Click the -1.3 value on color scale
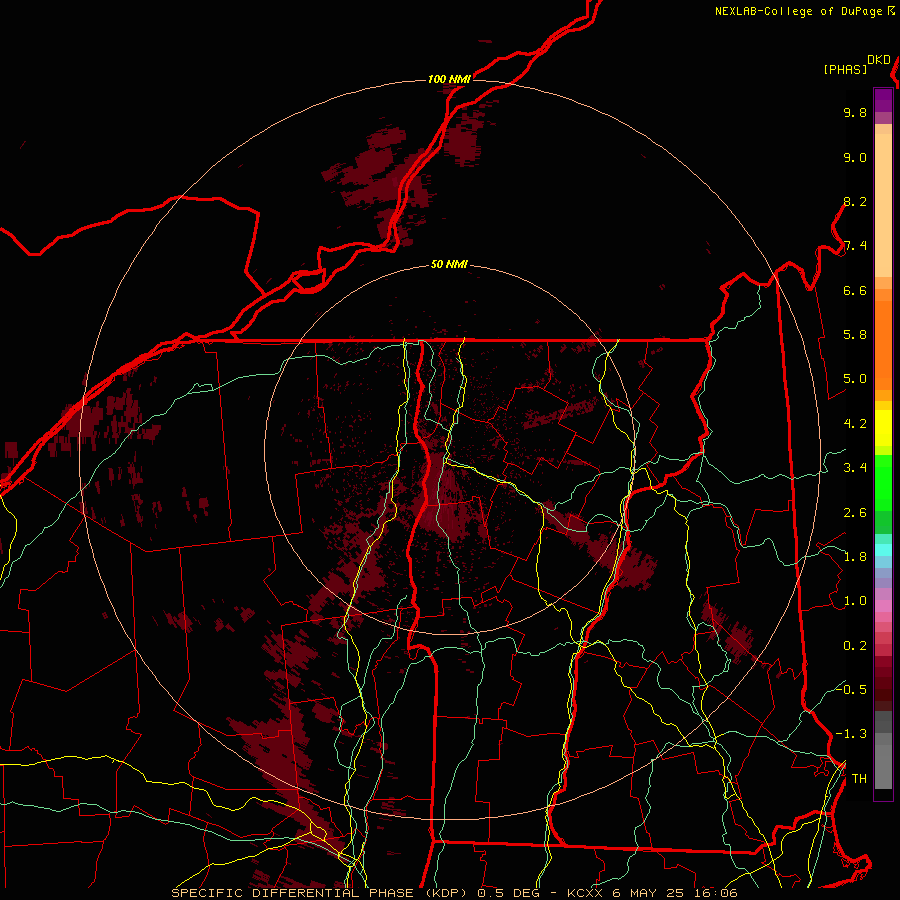This screenshot has height=900, width=900. tap(851, 735)
